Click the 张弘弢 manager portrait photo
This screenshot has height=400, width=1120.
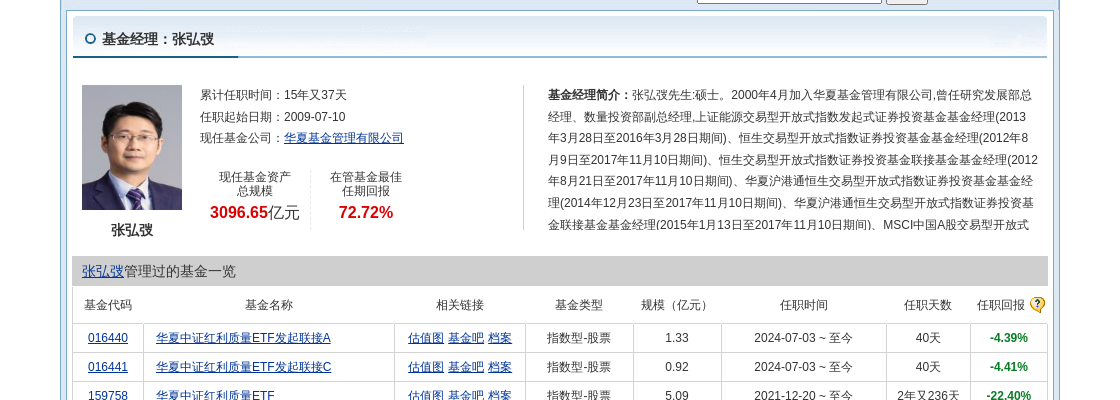[x=132, y=147]
